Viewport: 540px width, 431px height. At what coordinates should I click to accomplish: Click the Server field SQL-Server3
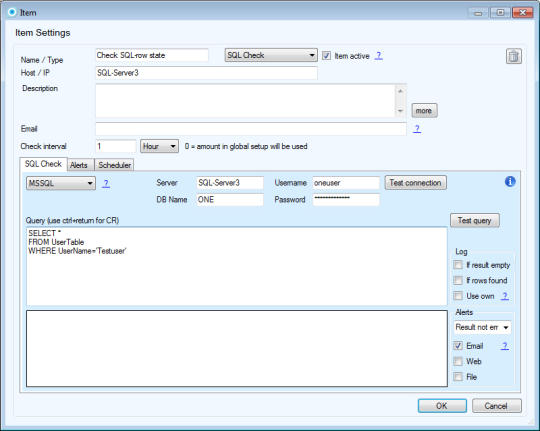click(230, 183)
